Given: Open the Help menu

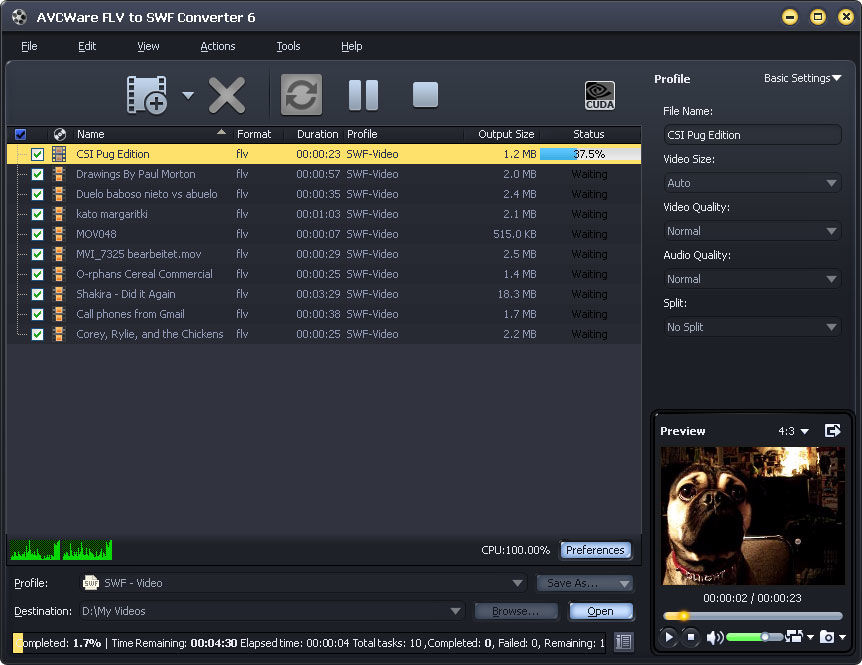Looking at the screenshot, I should click(x=351, y=46).
